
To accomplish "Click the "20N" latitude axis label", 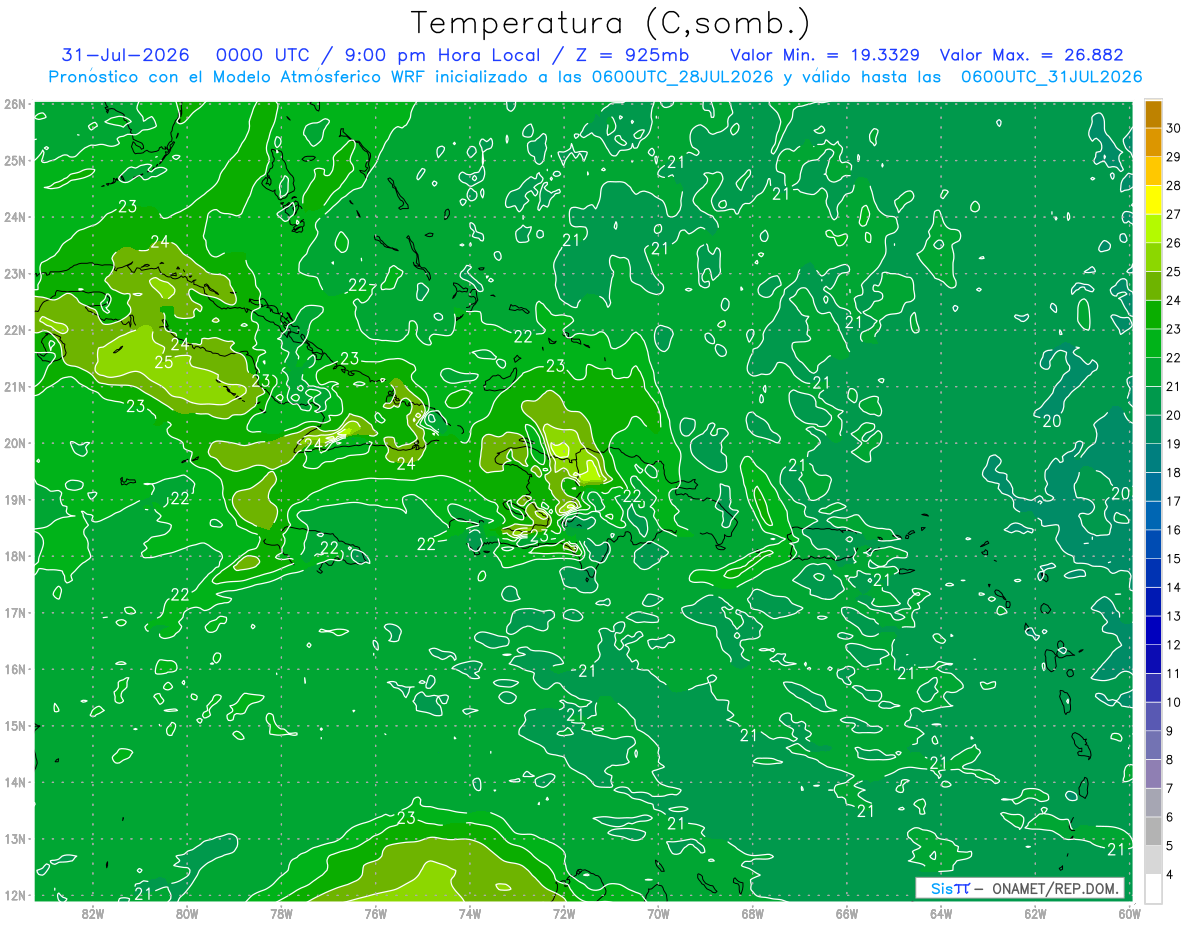I will [16, 443].
